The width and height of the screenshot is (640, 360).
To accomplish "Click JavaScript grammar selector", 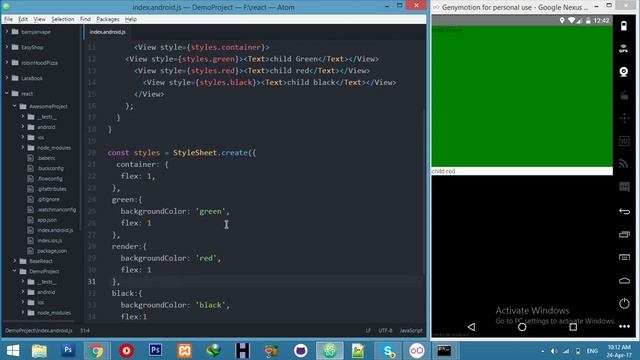I will click(411, 330).
